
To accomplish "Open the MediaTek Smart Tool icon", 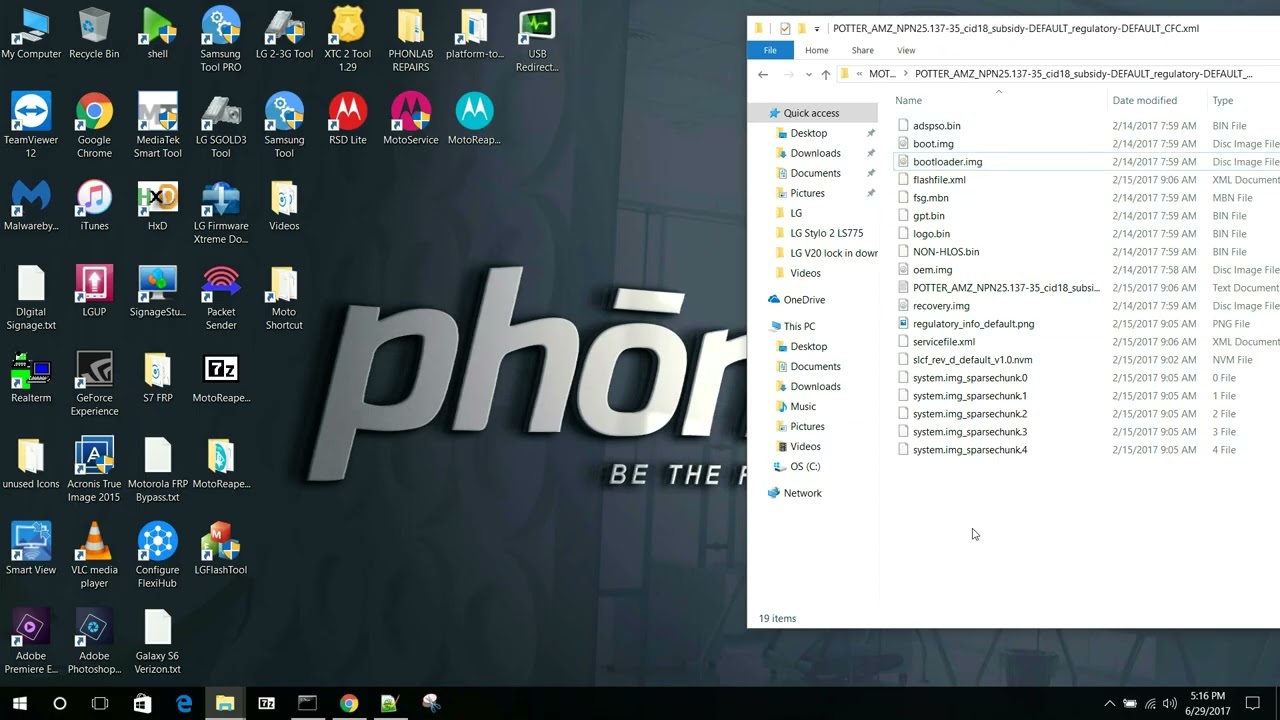I will pyautogui.click(x=157, y=126).
